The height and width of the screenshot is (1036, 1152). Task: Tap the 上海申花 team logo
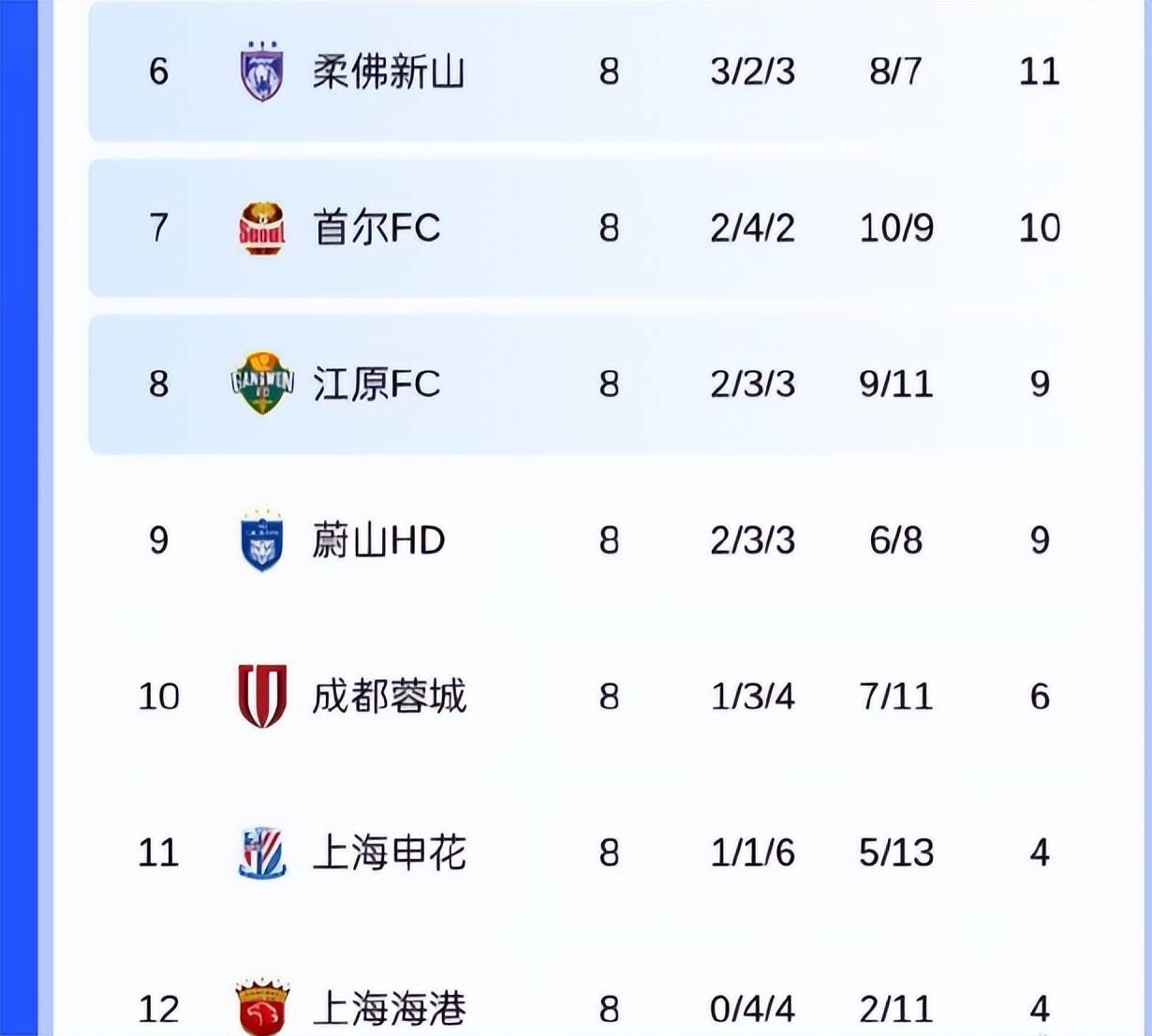(x=262, y=852)
